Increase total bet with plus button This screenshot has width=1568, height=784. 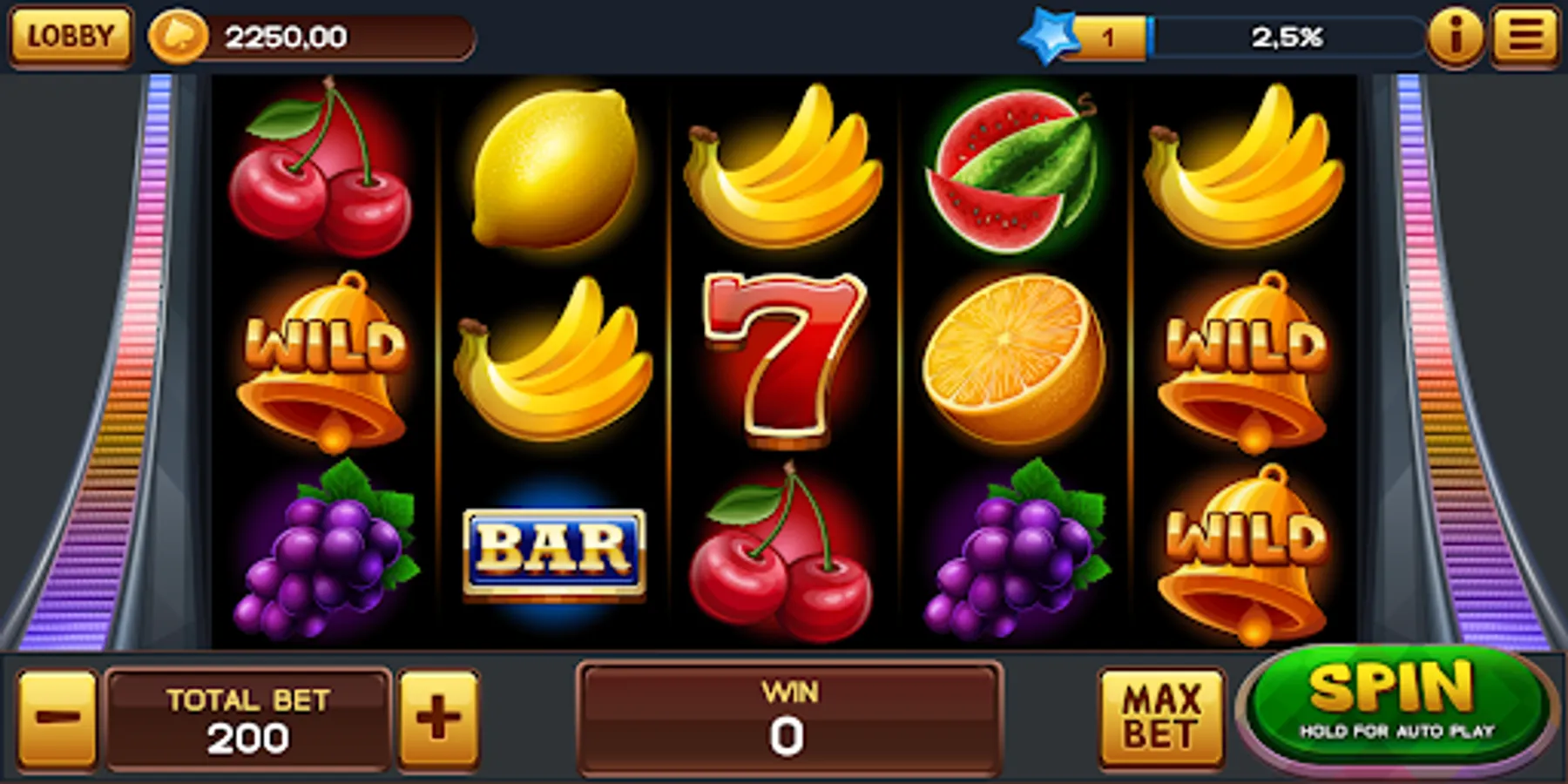point(439,720)
